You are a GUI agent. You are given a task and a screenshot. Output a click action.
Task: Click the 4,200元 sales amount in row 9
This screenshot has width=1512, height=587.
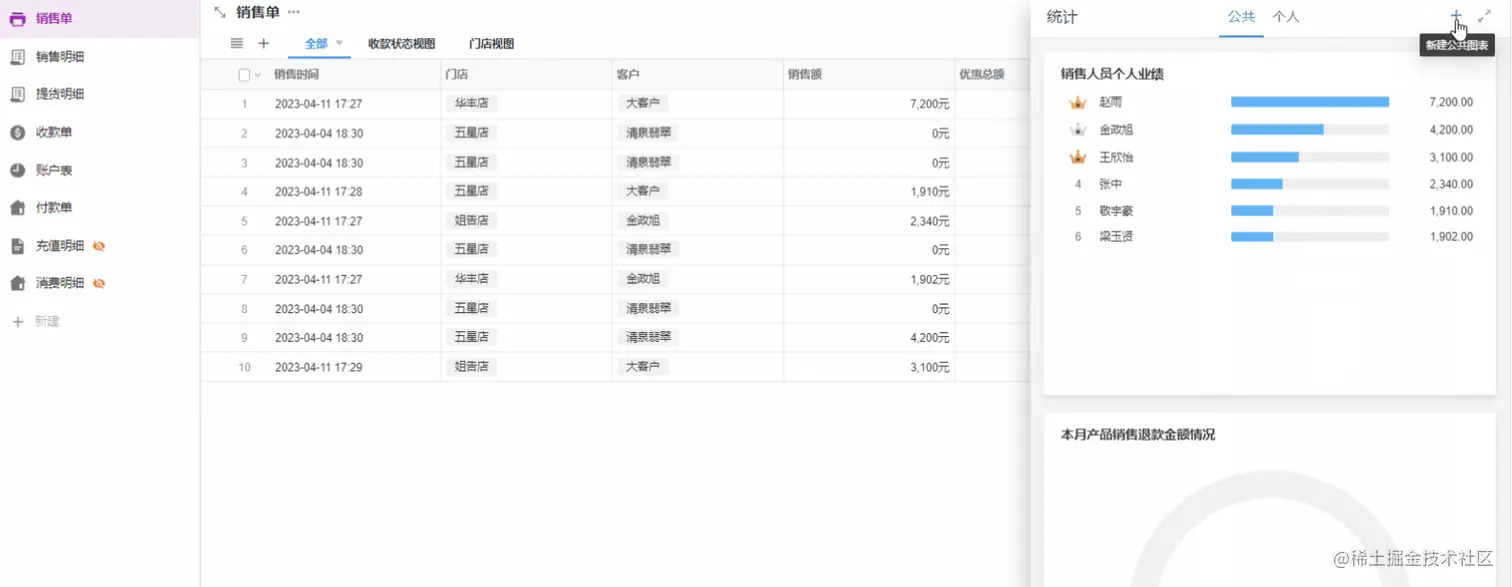click(x=929, y=338)
